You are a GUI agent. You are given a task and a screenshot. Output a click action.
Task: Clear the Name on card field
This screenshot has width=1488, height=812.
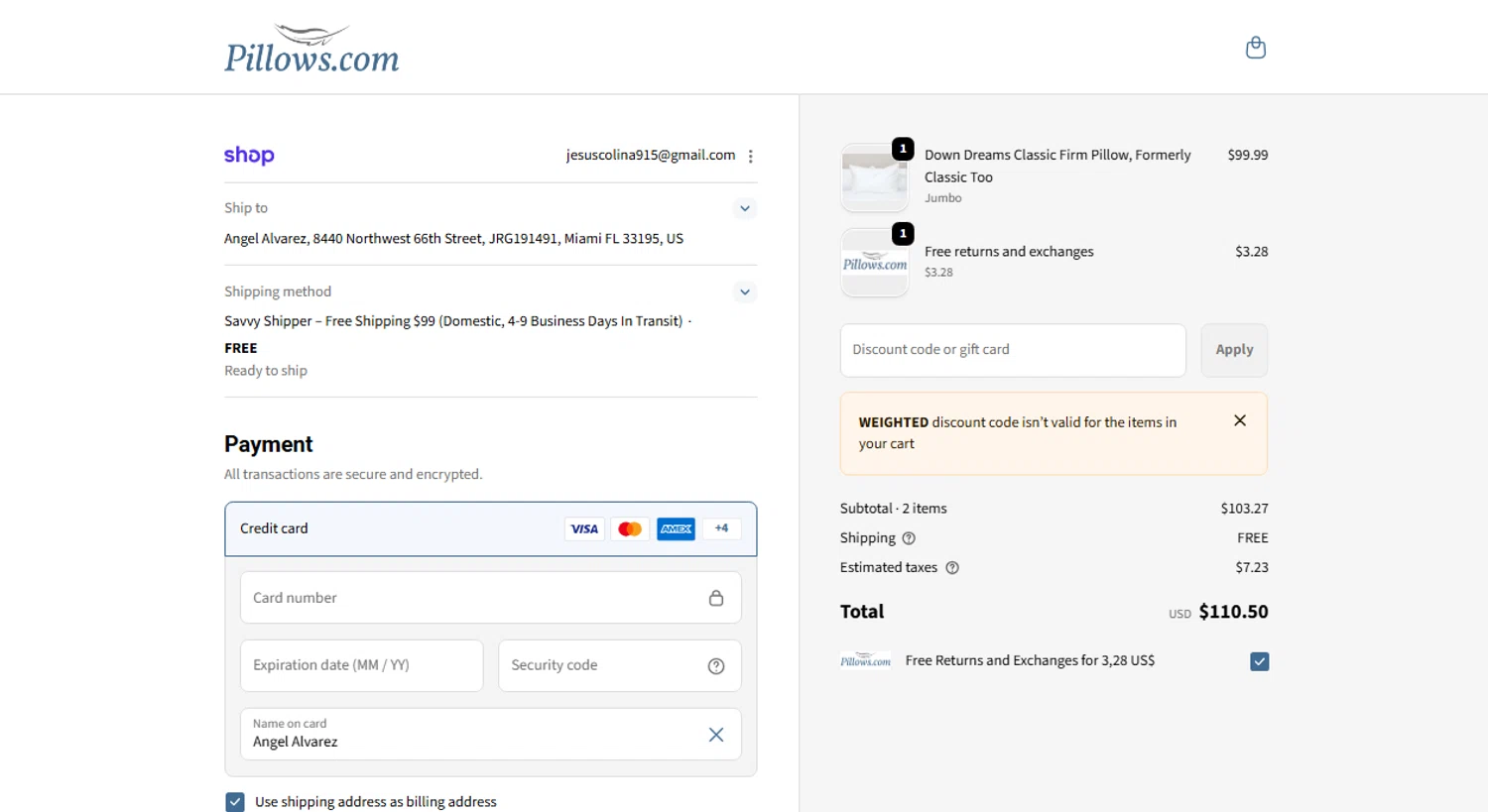click(x=716, y=735)
